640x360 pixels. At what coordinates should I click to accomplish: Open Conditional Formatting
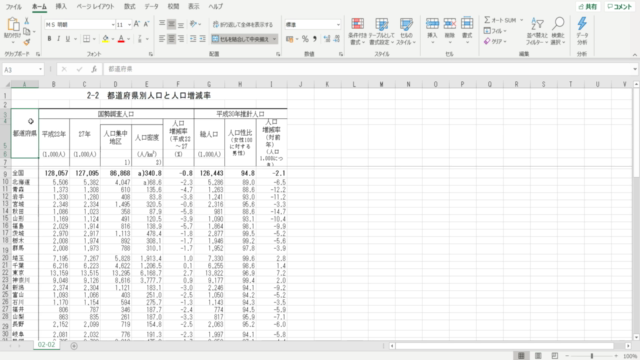pos(358,31)
